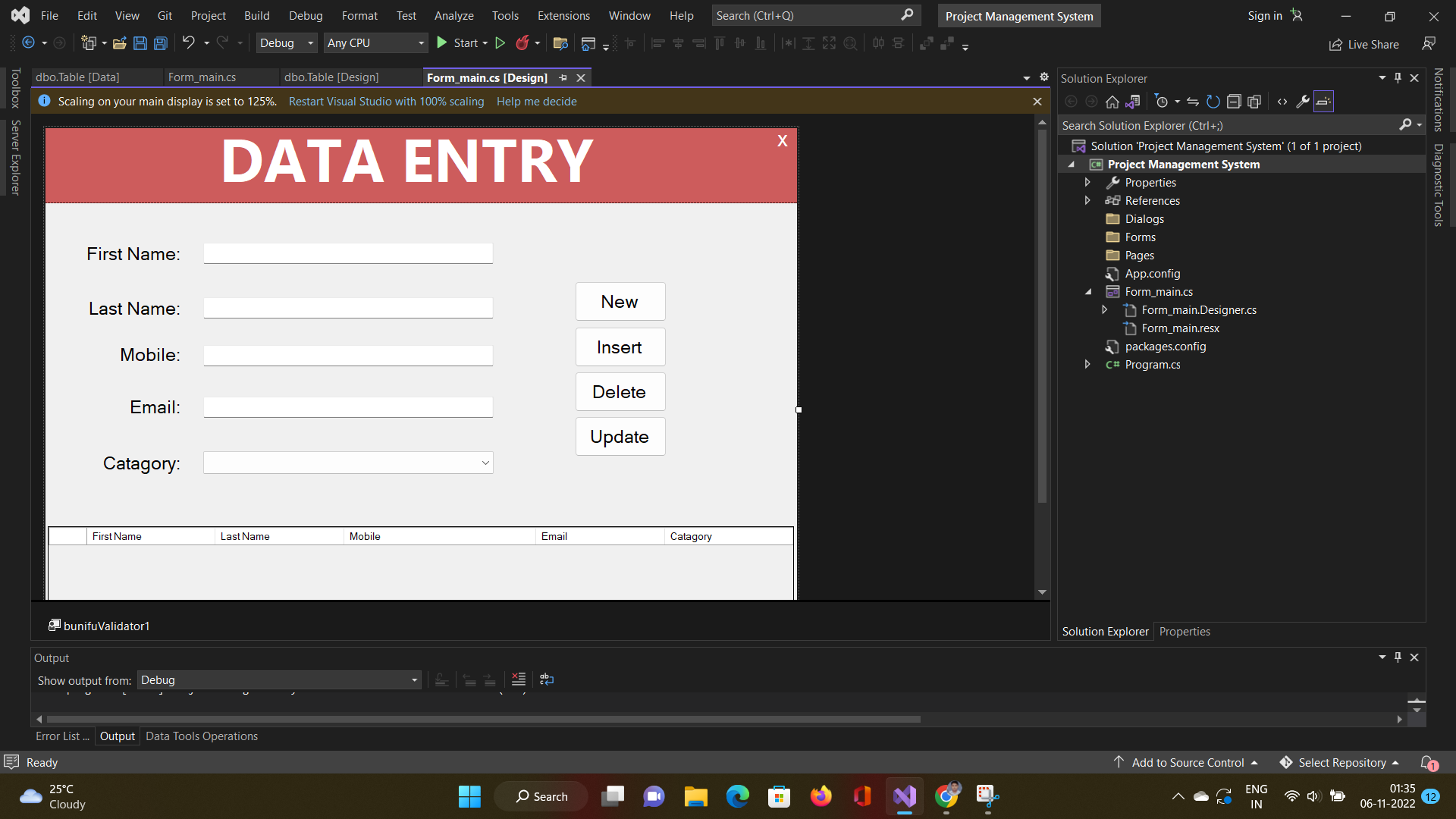Click Clear All icon in Output panel

click(519, 679)
